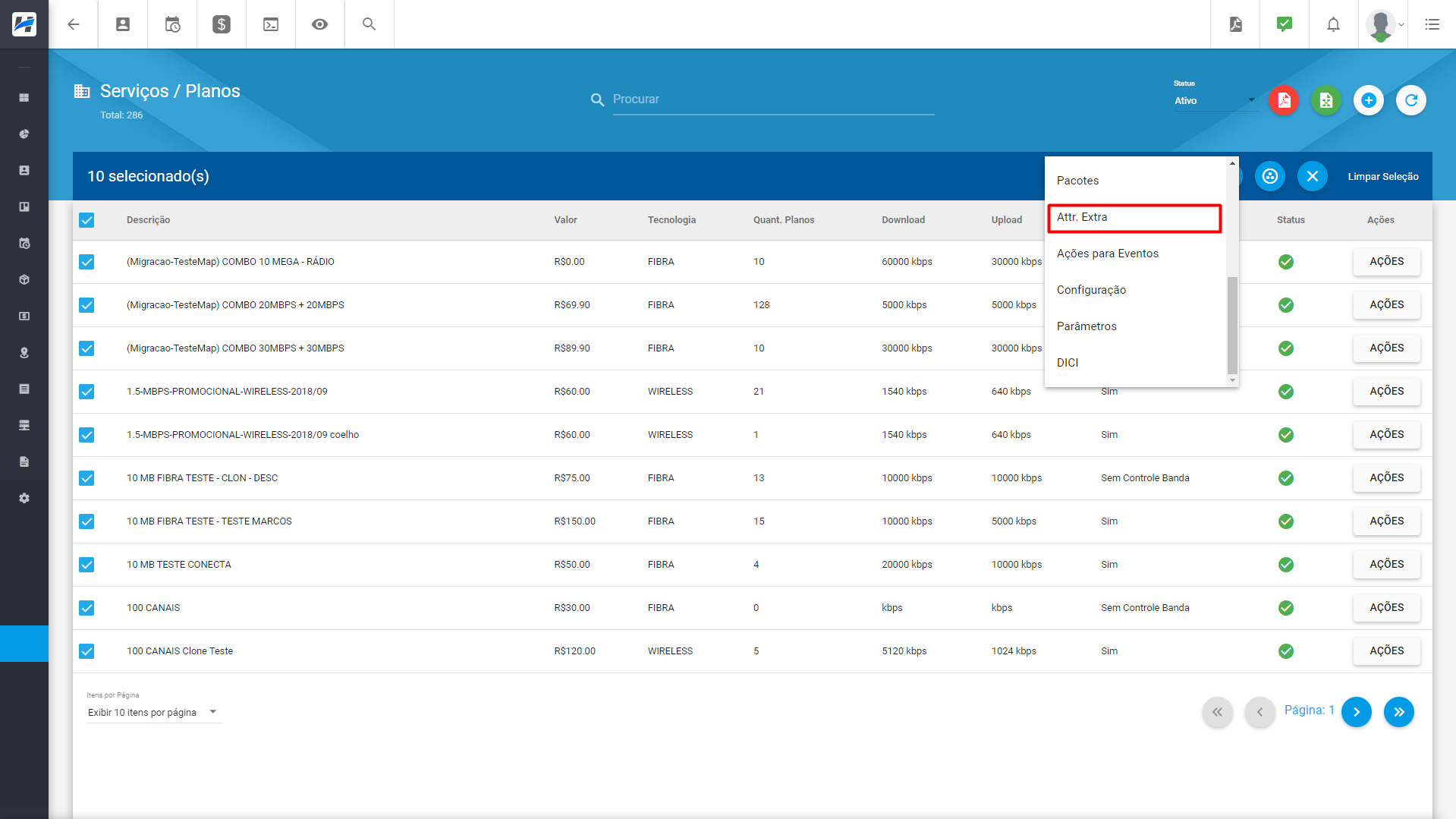Export list to PDF with red button
The width and height of the screenshot is (1456, 819).
point(1284,100)
